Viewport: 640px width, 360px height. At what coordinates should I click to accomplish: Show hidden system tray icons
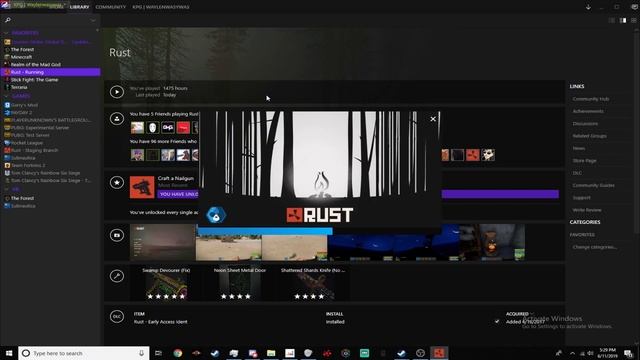(572, 353)
